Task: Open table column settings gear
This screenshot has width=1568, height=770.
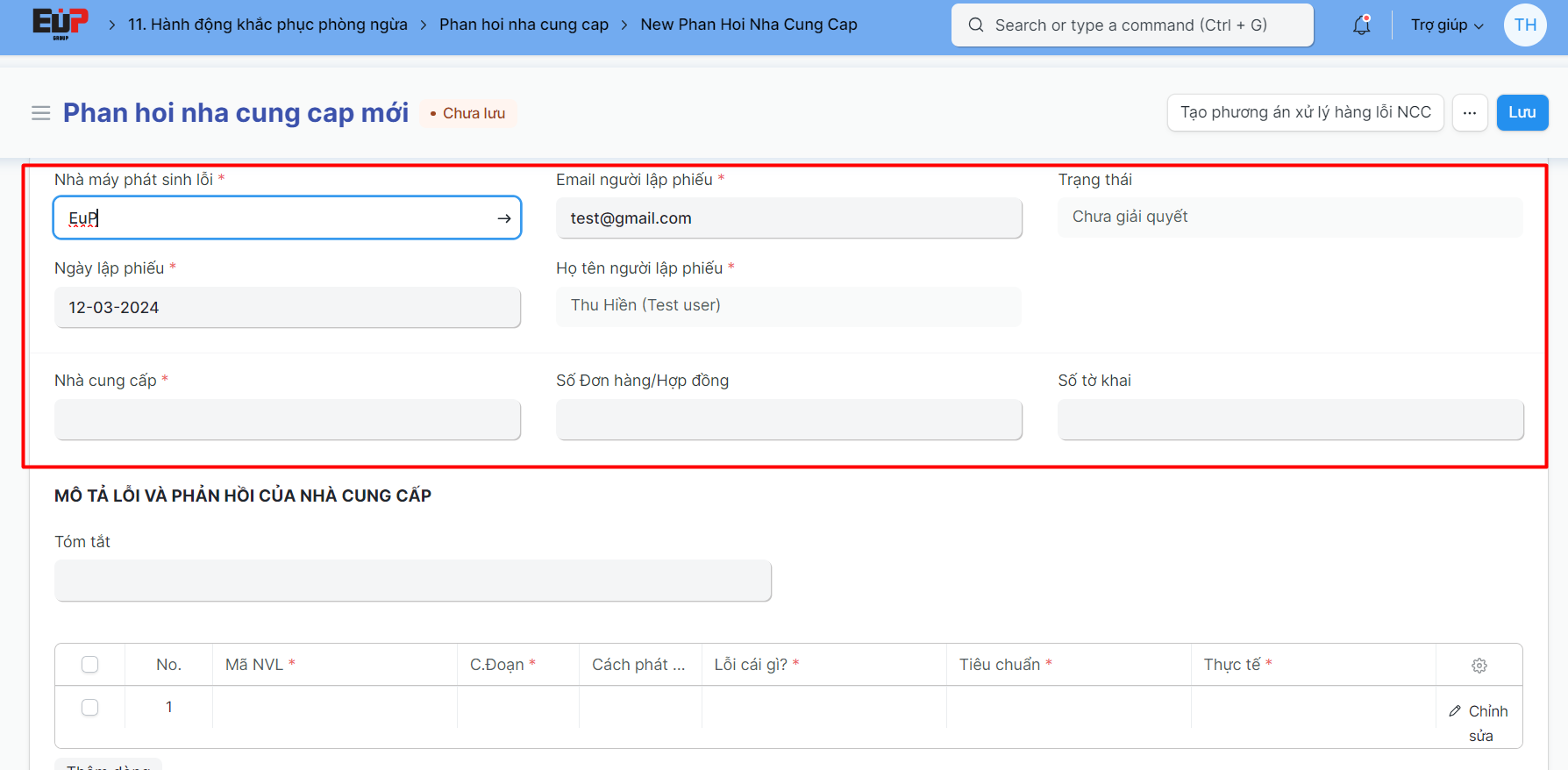Action: pos(1479,666)
